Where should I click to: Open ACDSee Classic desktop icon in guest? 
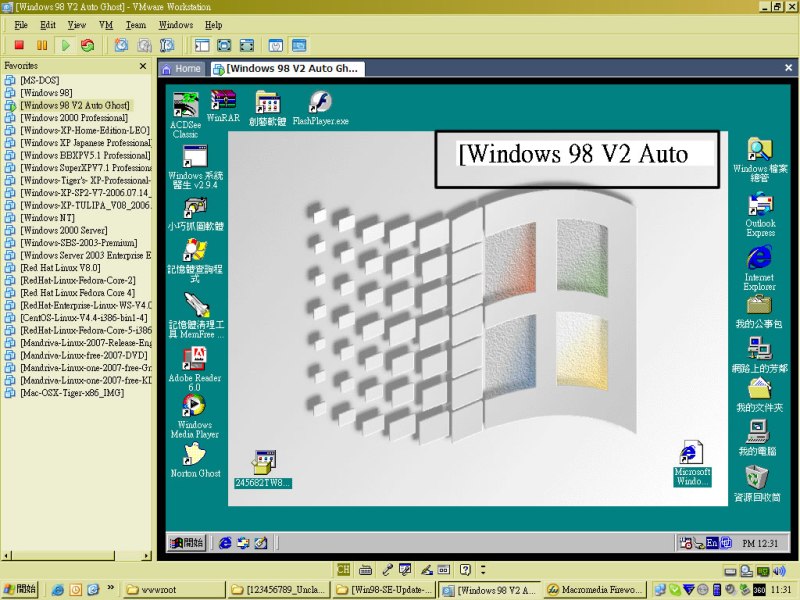pyautogui.click(x=185, y=115)
